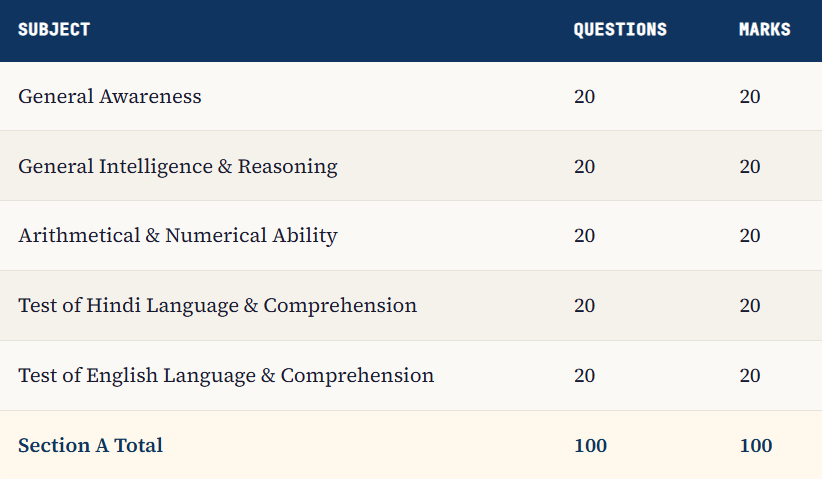Select the General Awareness subject cell

click(x=110, y=96)
